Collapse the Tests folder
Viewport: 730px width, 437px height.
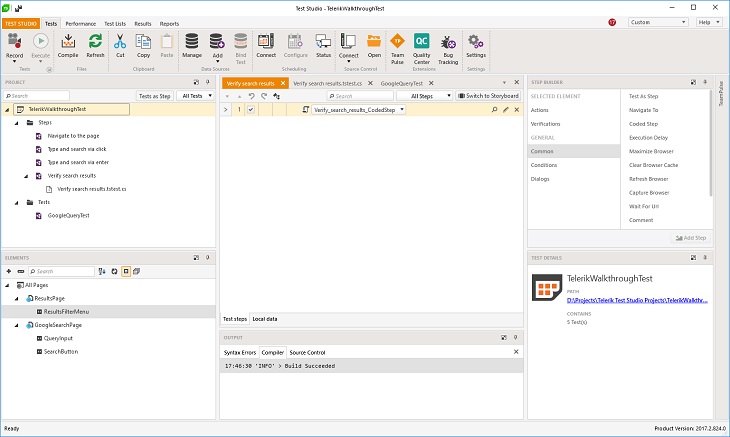pyautogui.click(x=17, y=202)
